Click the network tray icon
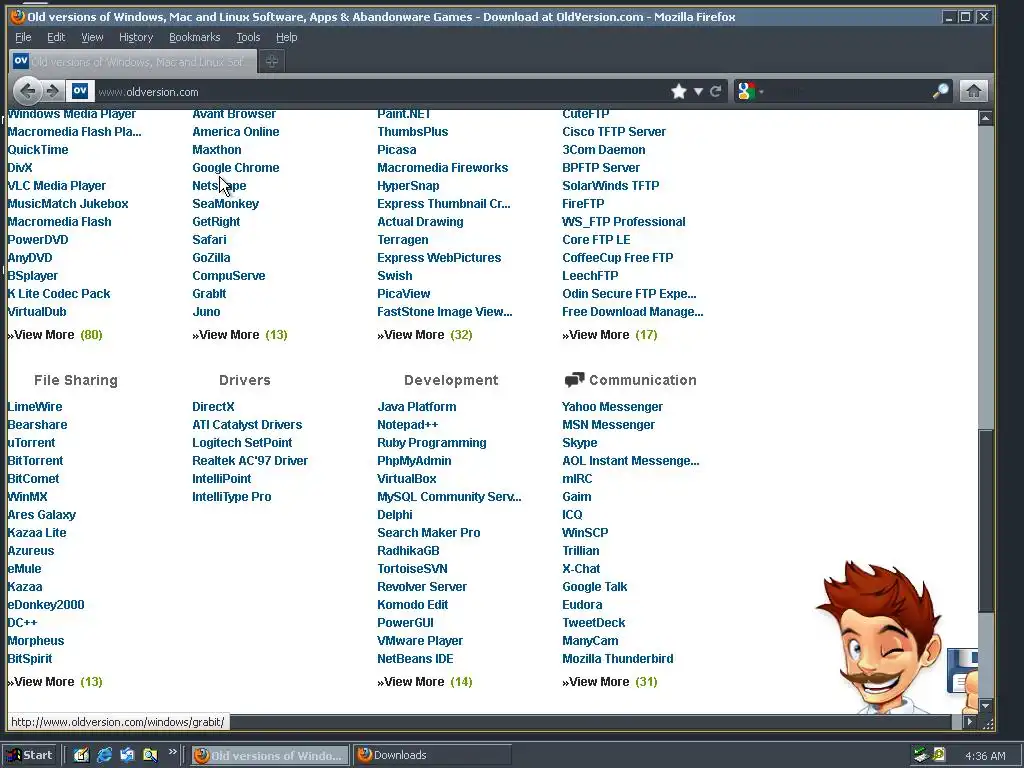This screenshot has width=1024, height=768. tap(921, 755)
